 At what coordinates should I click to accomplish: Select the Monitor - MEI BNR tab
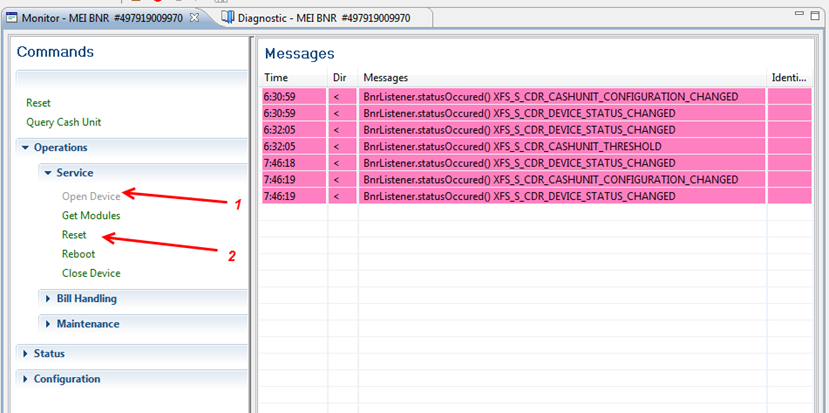tap(102, 18)
